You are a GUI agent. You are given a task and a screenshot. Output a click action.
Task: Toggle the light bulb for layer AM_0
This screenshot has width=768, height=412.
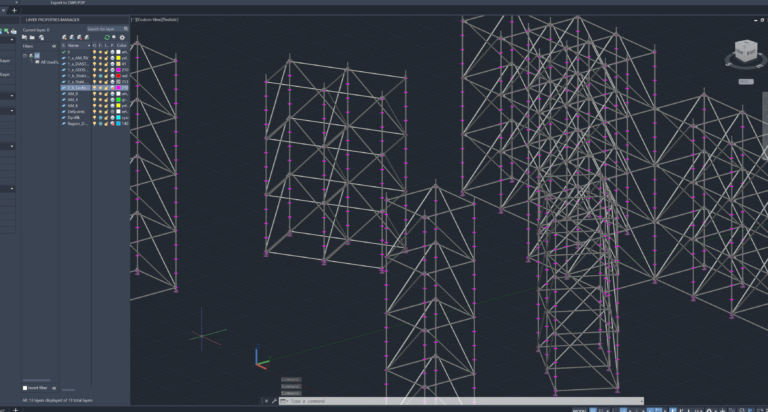point(95,94)
